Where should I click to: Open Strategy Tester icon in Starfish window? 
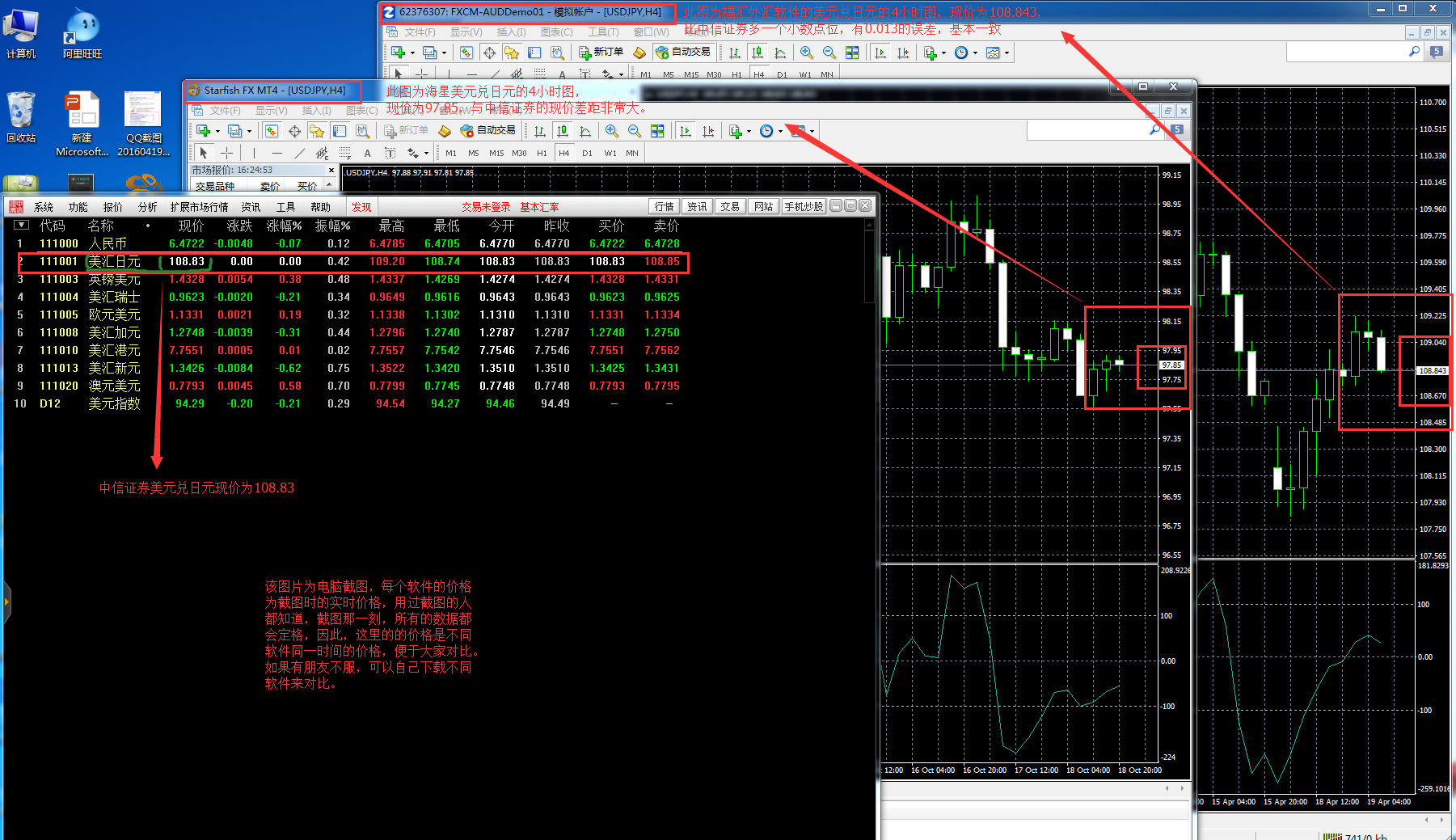coord(362,131)
